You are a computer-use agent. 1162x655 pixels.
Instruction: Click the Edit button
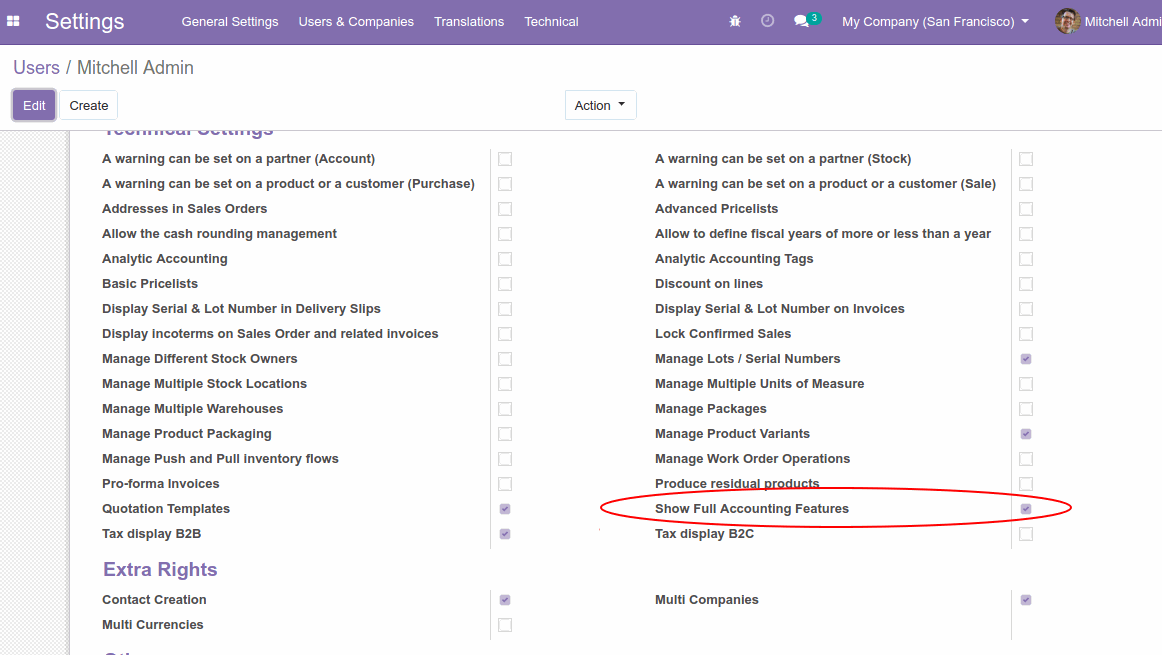pyautogui.click(x=34, y=105)
